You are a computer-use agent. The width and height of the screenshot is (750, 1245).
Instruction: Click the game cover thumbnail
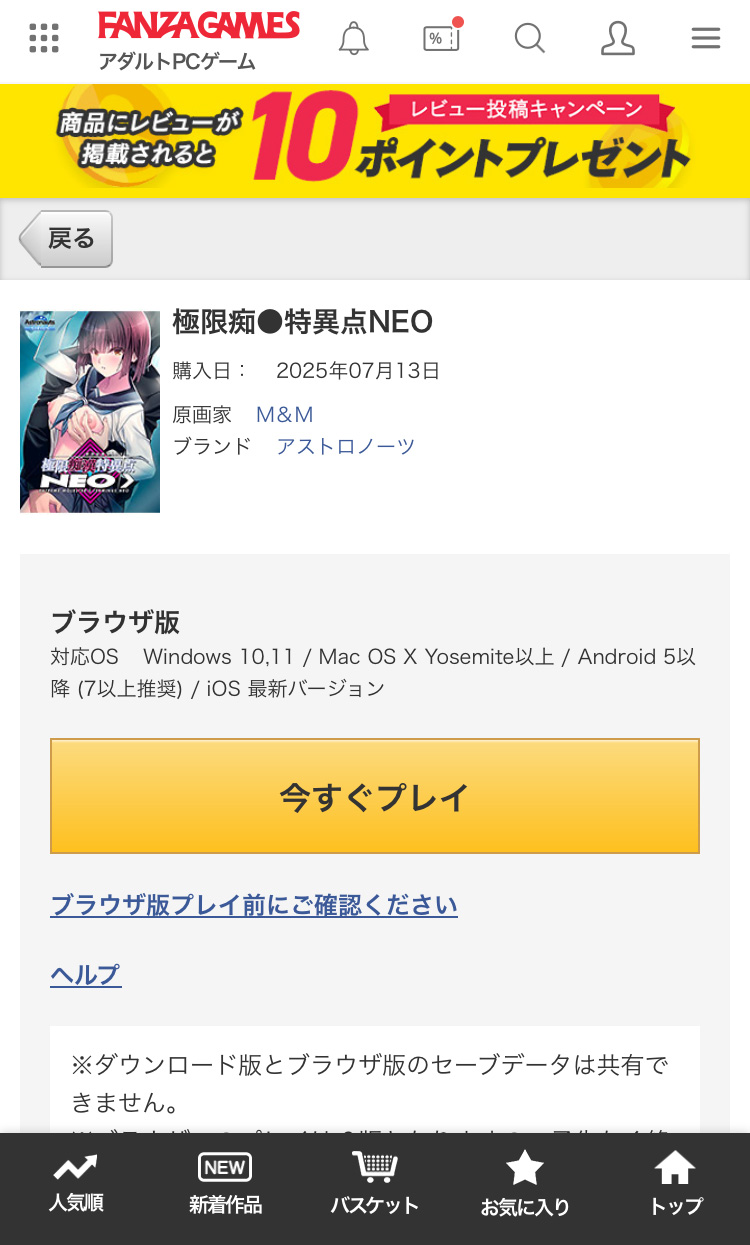click(90, 411)
